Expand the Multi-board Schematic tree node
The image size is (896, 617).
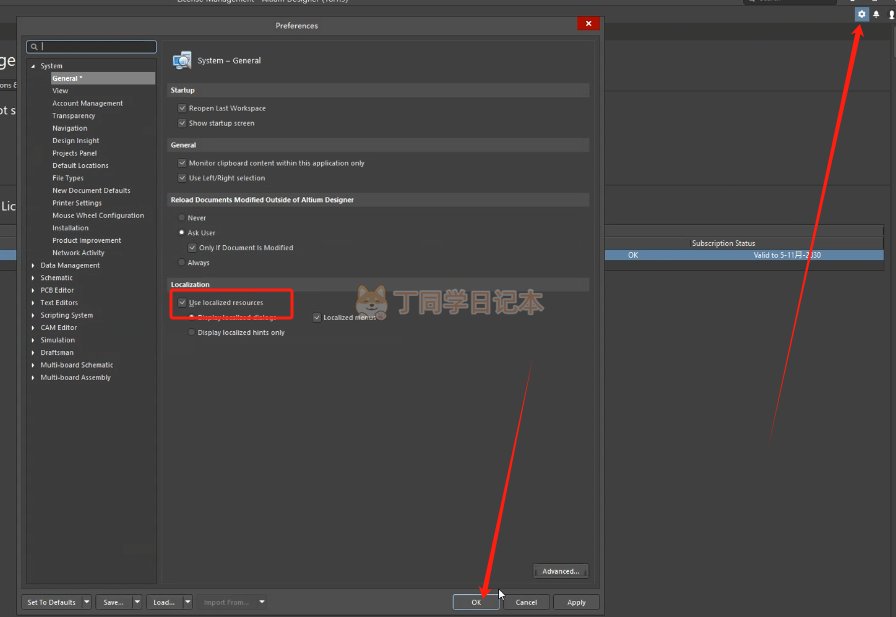coord(33,365)
